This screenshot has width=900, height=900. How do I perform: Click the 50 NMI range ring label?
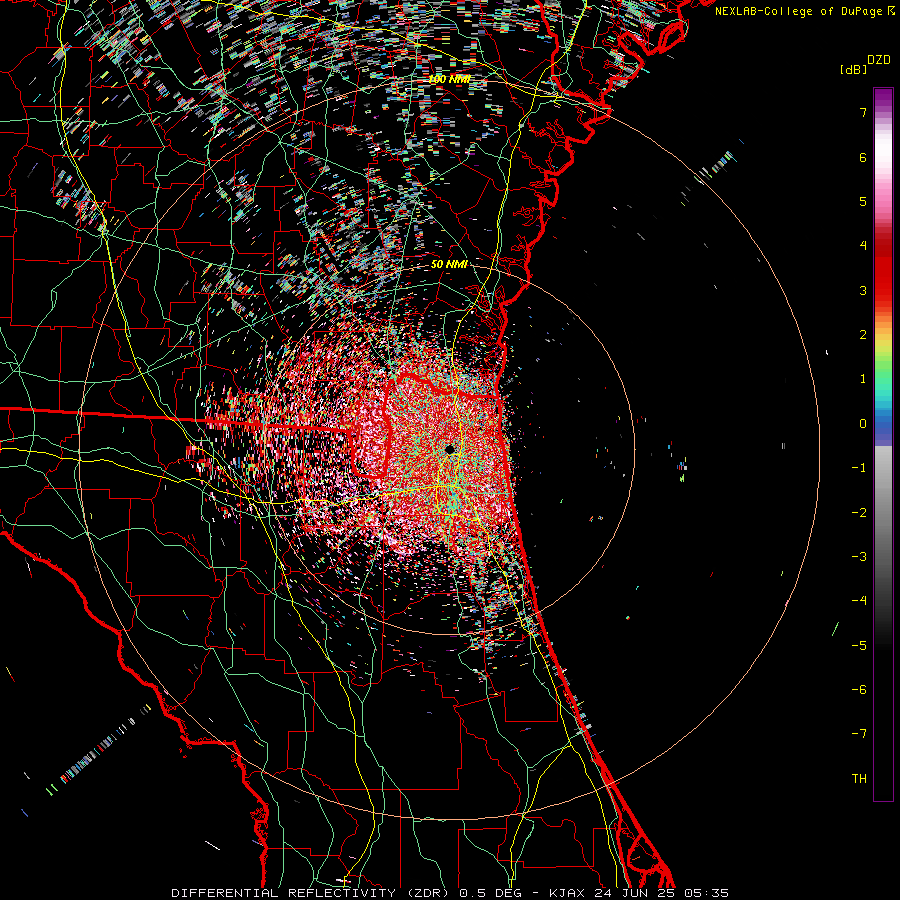coord(449,264)
